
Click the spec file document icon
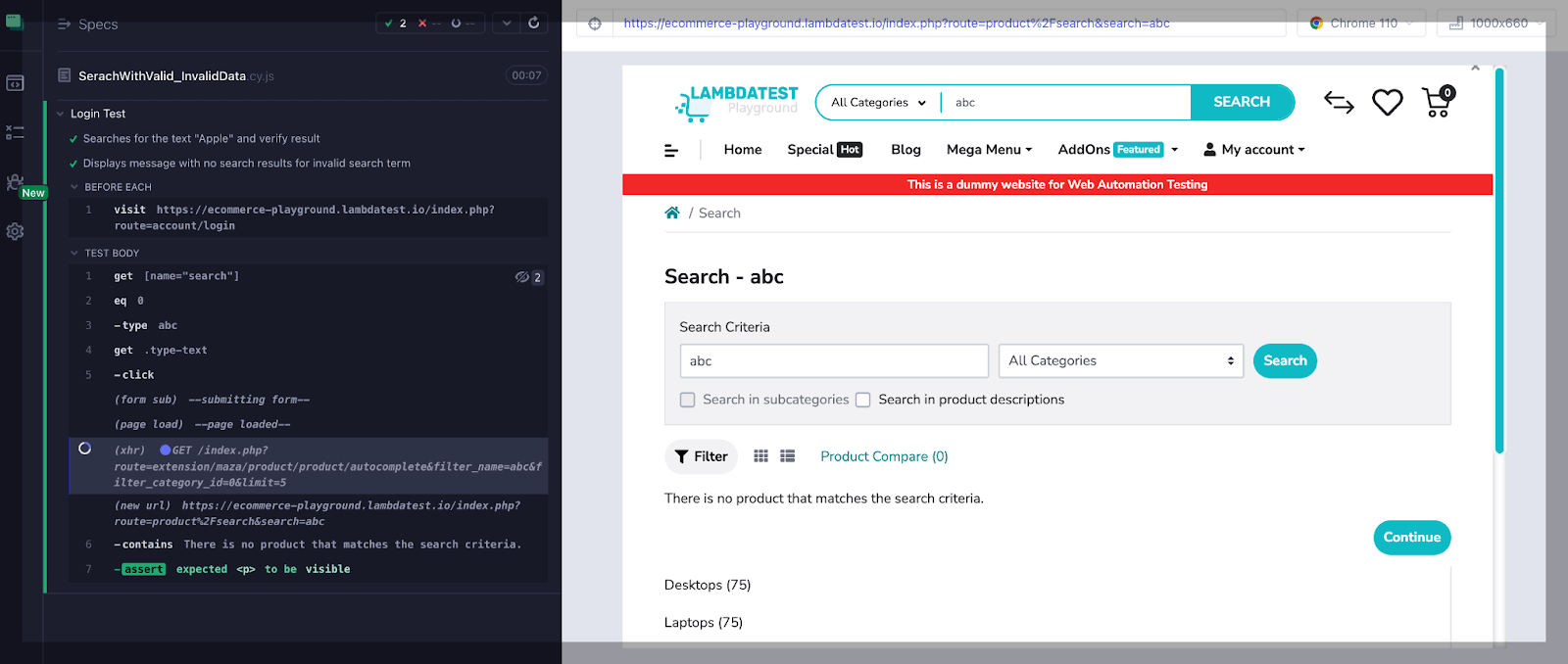pos(65,75)
